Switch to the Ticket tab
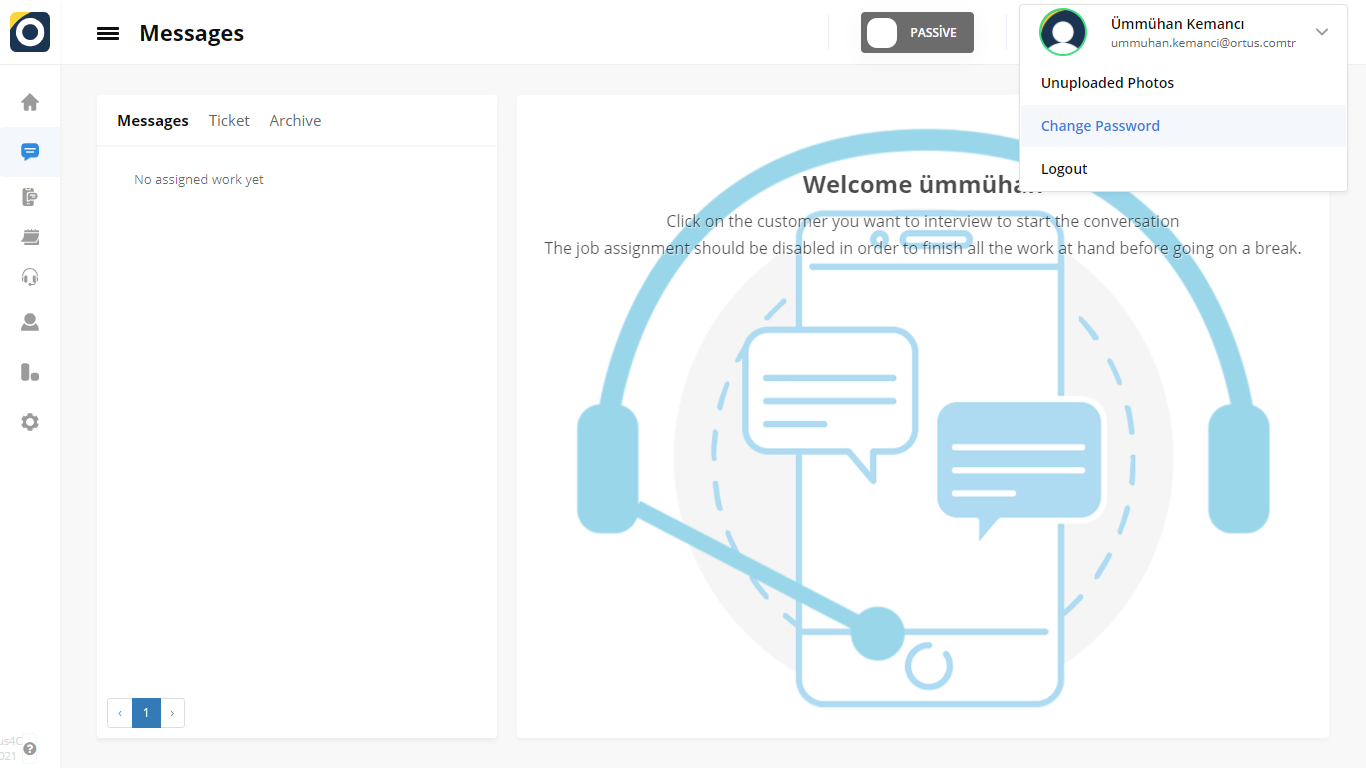This screenshot has height=768, width=1366. click(229, 121)
